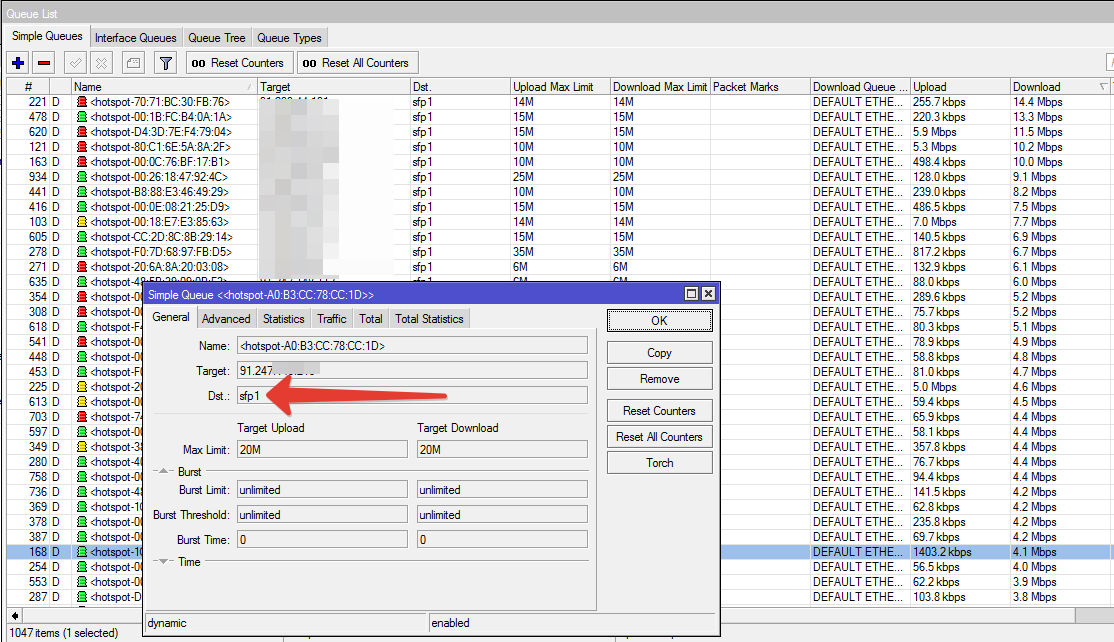Screen dimensions: 1114x642
Task: Click Reset Counters in the dialog
Action: pos(659,410)
